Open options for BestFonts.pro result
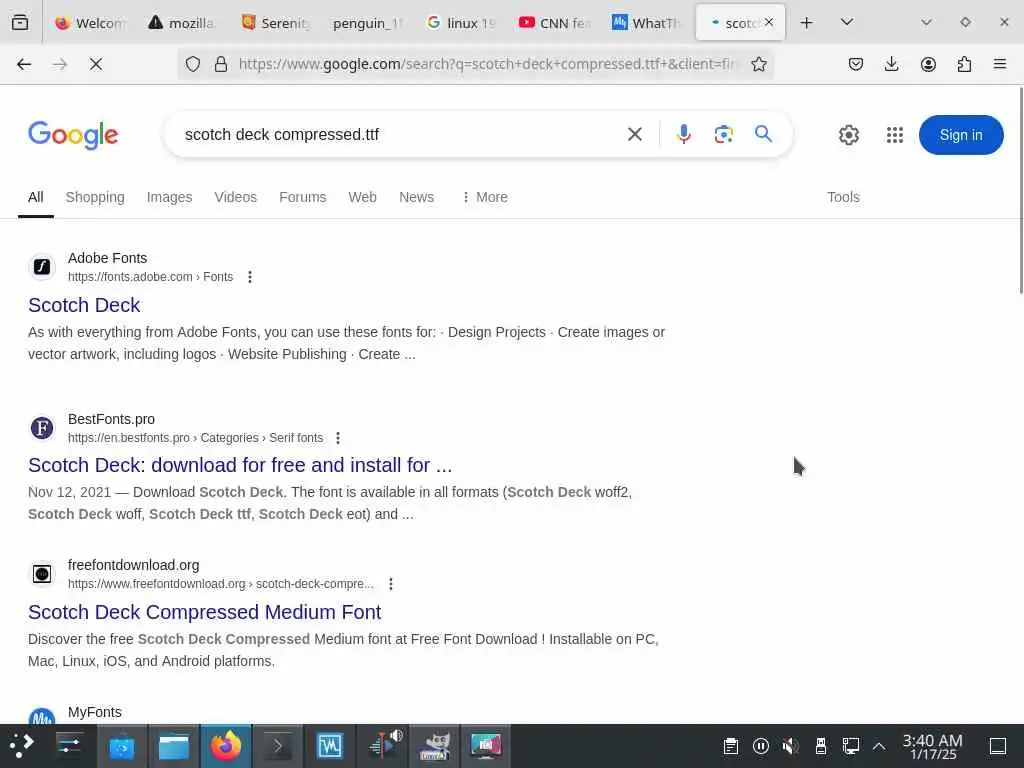Screen dimensions: 1024x768 pos(338,438)
